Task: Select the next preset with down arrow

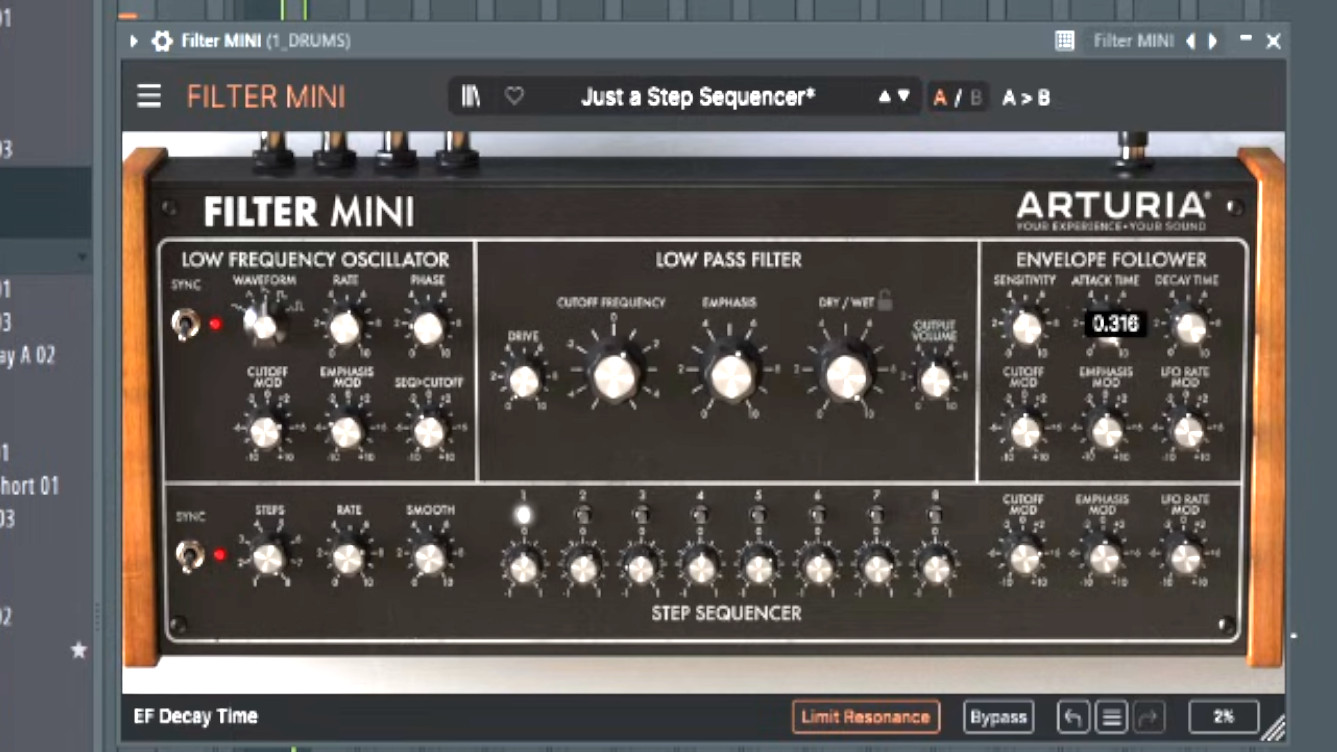Action: 904,97
